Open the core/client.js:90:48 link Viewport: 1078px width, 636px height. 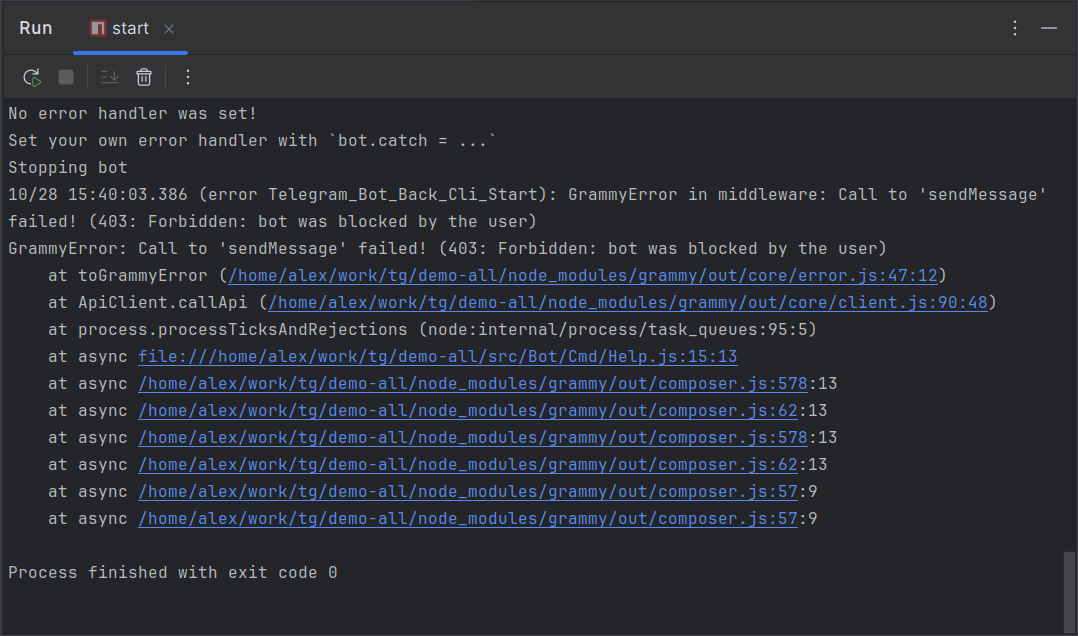(628, 303)
